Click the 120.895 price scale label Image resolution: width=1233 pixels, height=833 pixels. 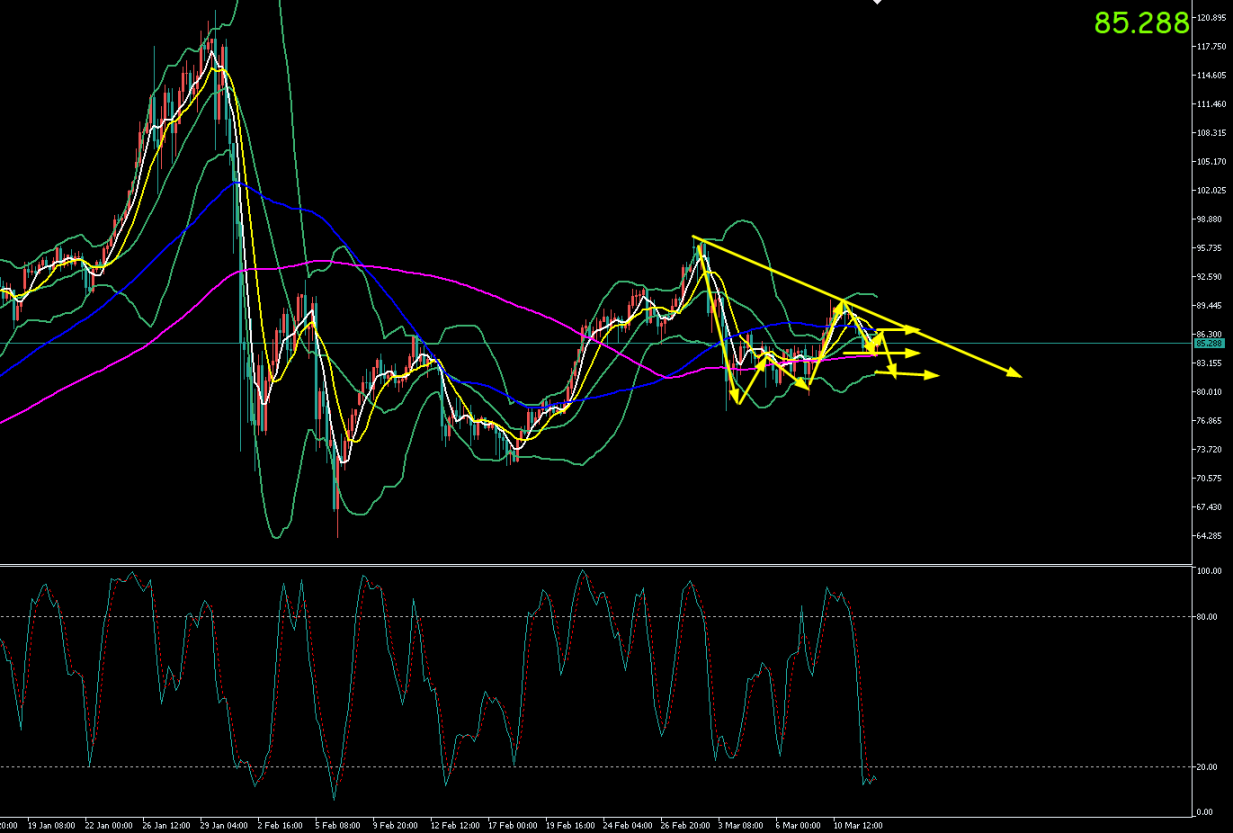(x=1212, y=18)
